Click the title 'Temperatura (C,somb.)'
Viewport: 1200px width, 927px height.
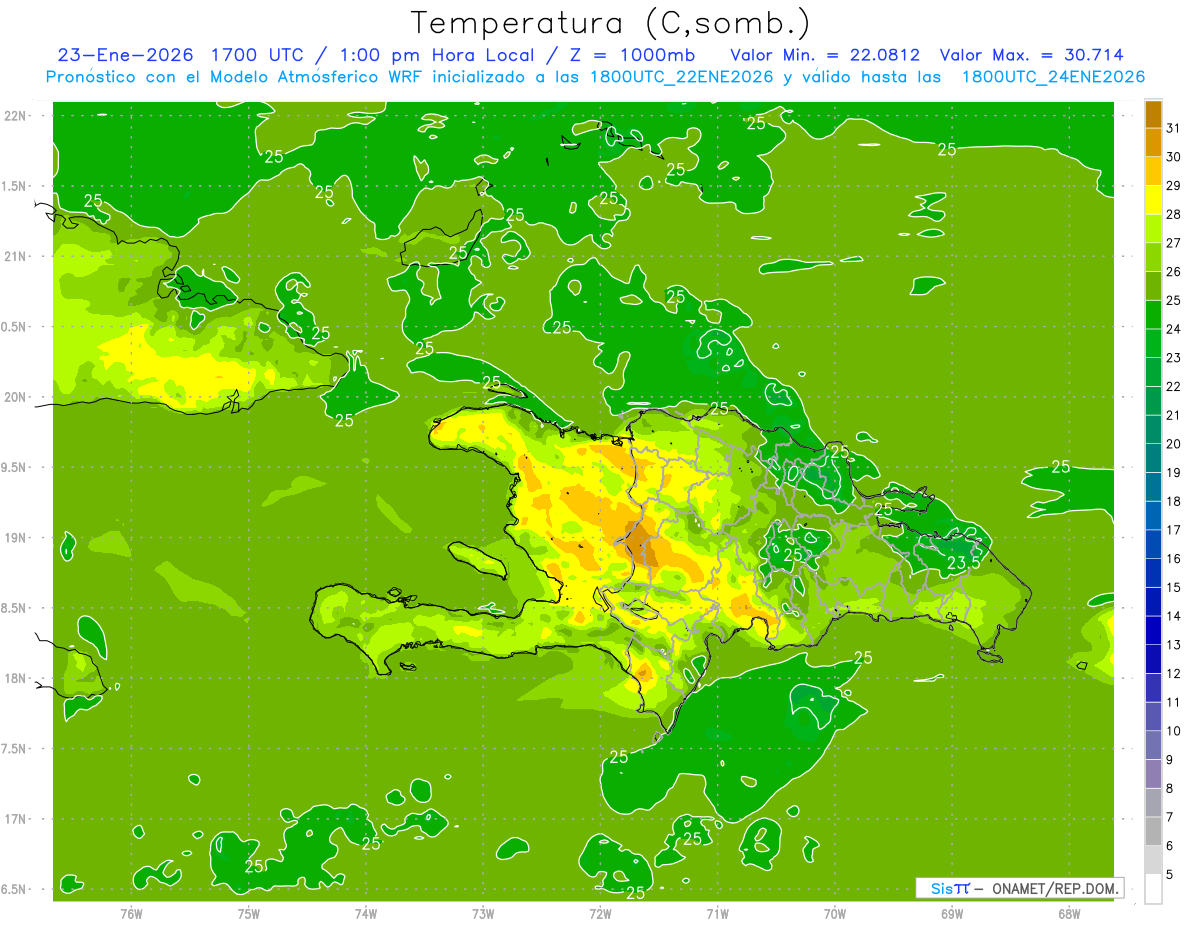pos(611,23)
